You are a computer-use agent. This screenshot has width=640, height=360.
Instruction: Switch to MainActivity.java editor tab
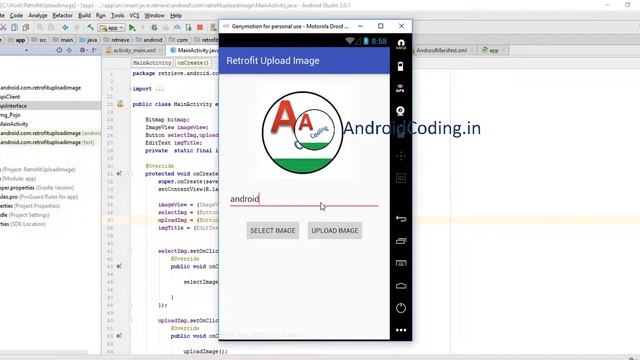(194, 50)
